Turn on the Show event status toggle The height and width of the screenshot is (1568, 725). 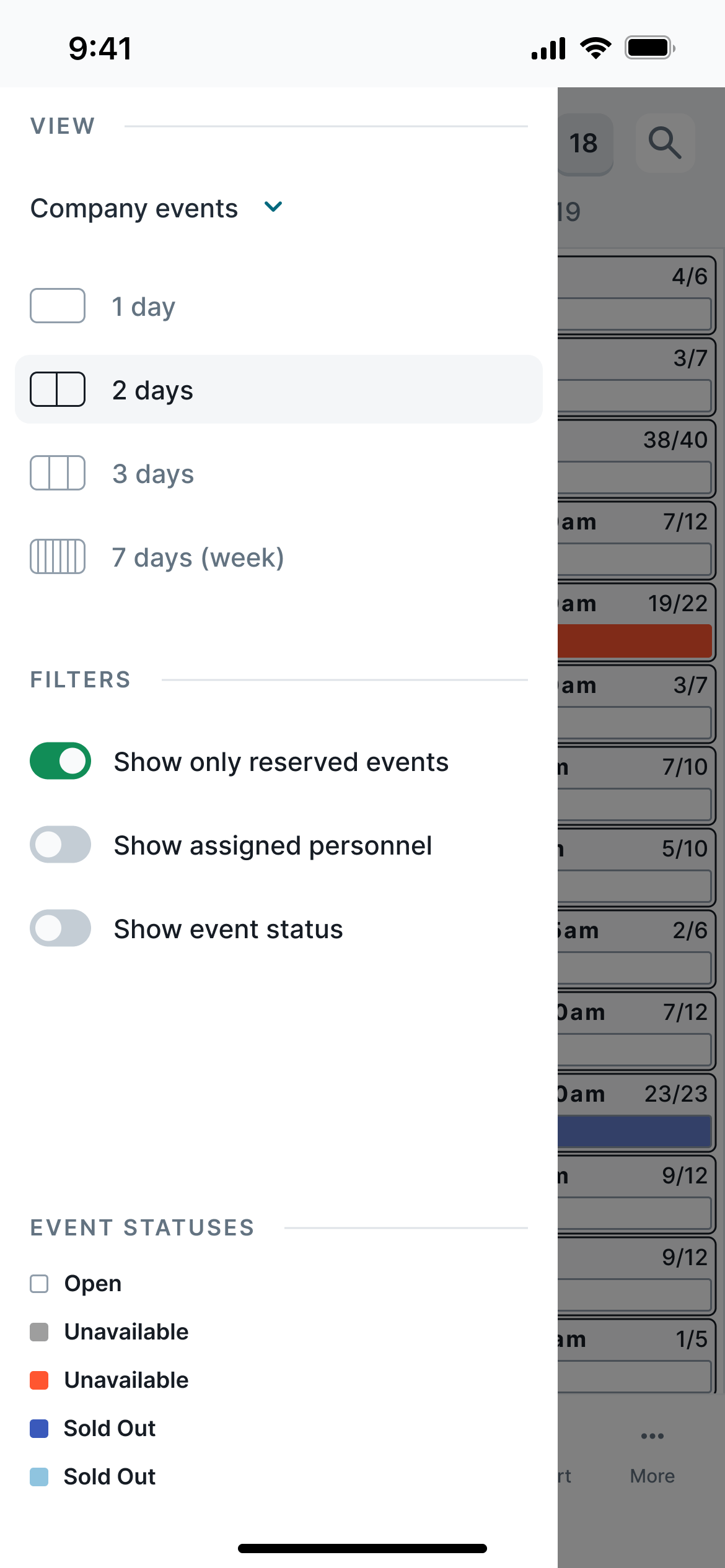[x=60, y=928]
